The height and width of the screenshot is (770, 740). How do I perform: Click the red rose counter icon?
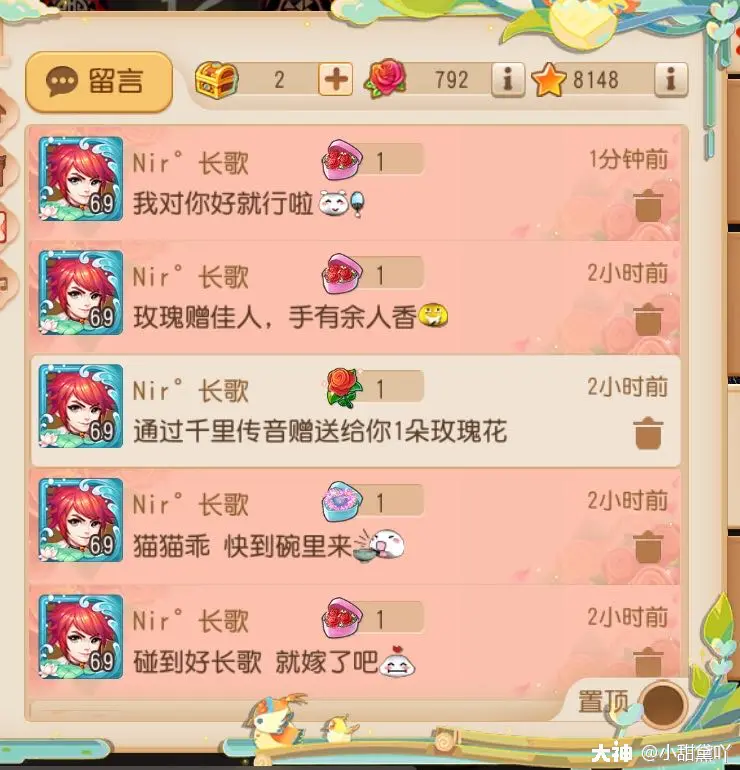point(386,79)
